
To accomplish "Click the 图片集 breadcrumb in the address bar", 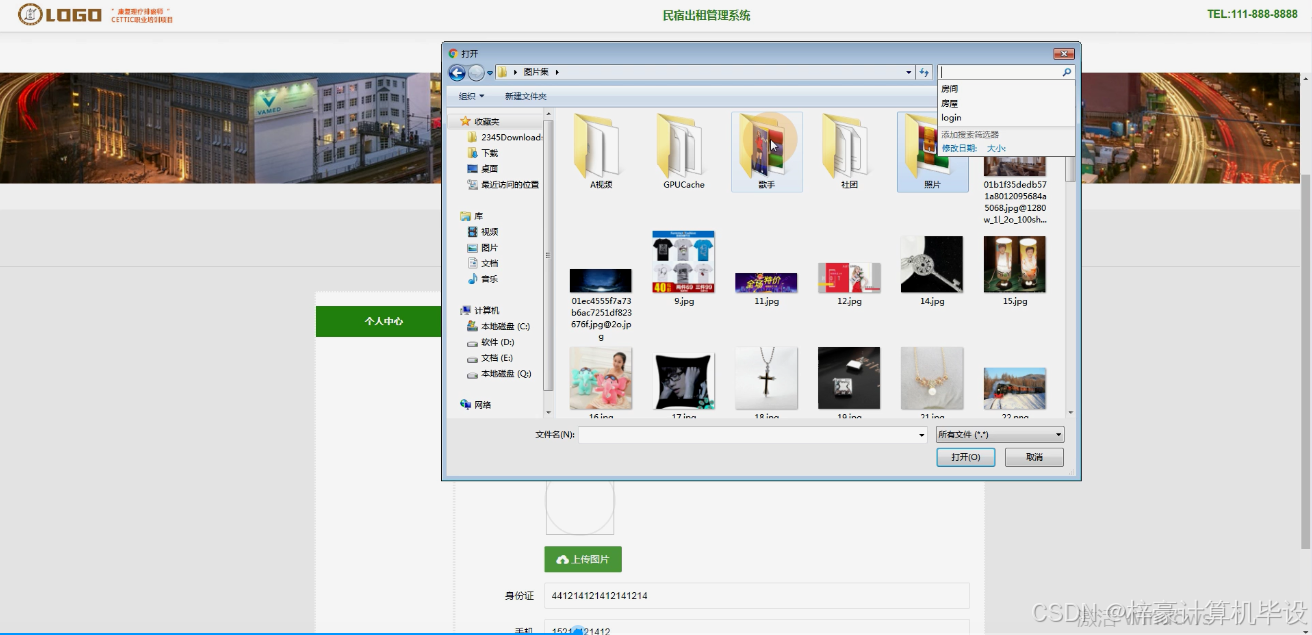I will [535, 72].
